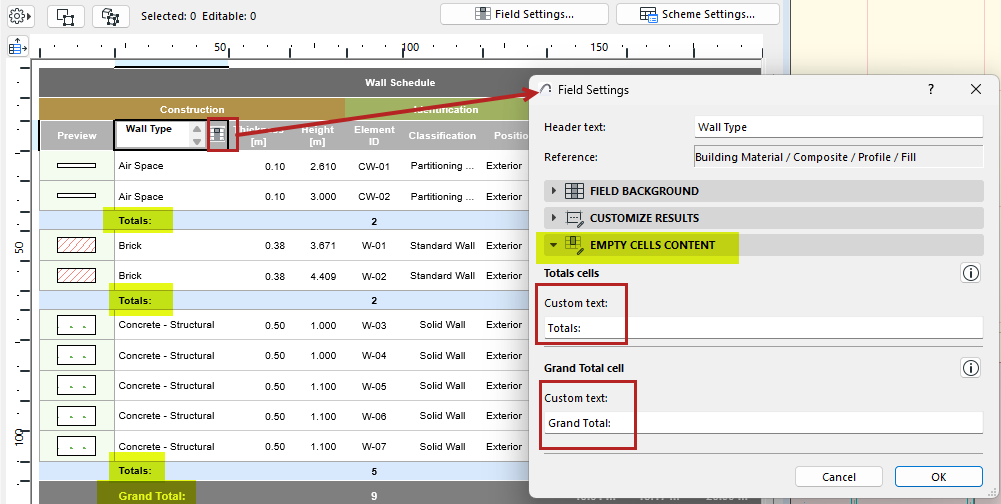The width and height of the screenshot is (1001, 504).
Task: Click the Customize Results icon
Action: pos(575,218)
